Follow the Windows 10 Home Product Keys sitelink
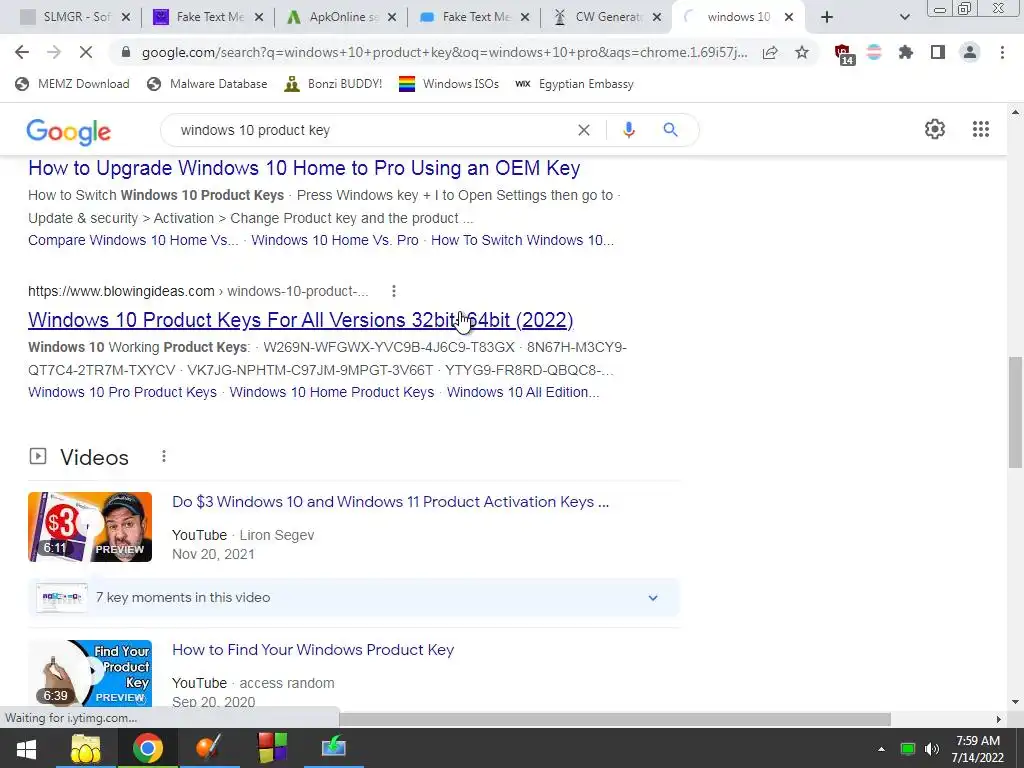This screenshot has height=768, width=1024. (x=332, y=392)
